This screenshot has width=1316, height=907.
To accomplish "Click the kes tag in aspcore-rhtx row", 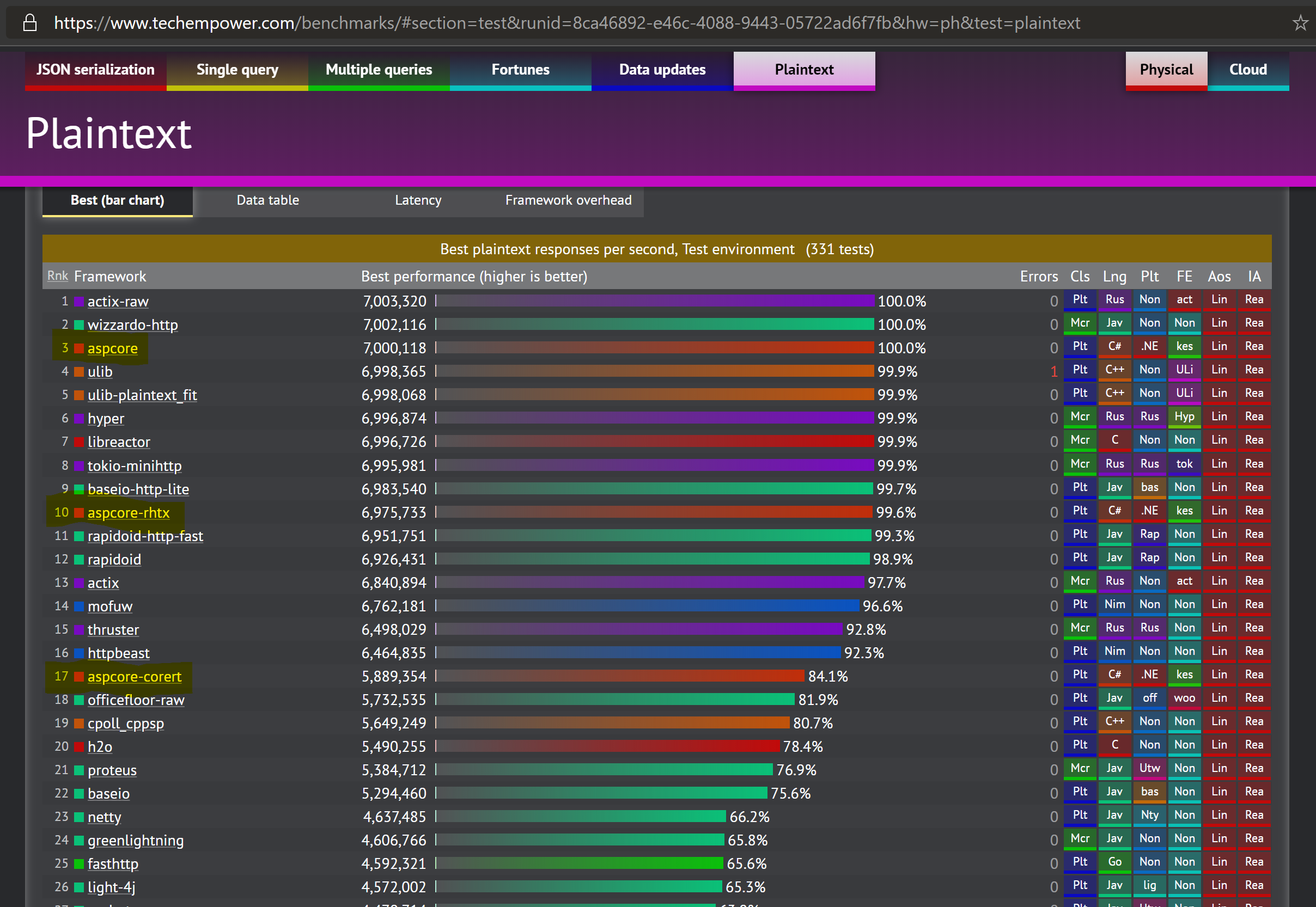I will click(1184, 511).
